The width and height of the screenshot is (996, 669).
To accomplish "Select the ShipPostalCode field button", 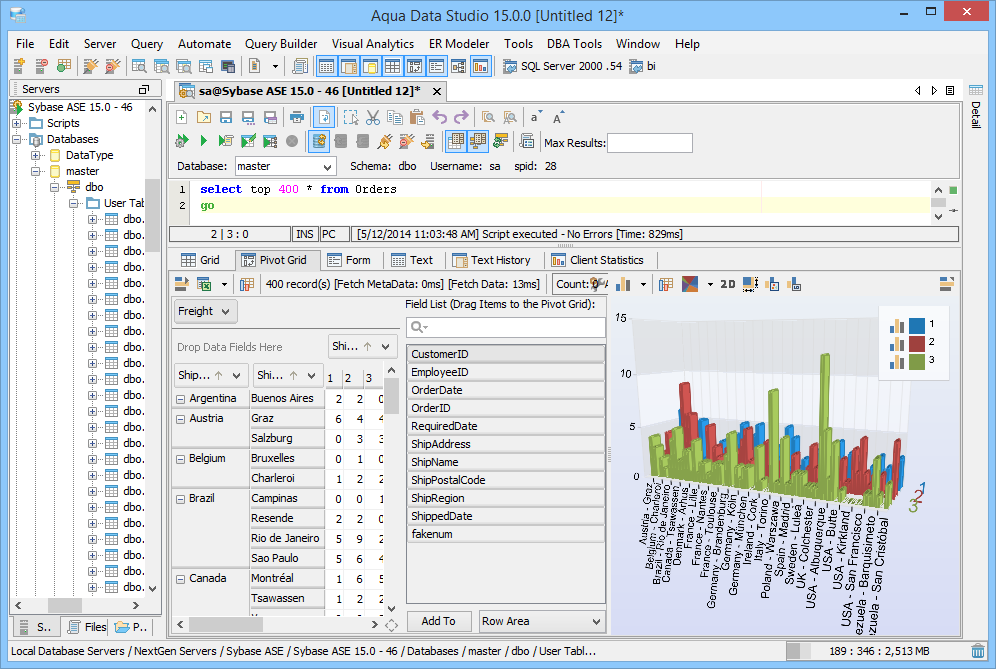I will click(x=506, y=480).
